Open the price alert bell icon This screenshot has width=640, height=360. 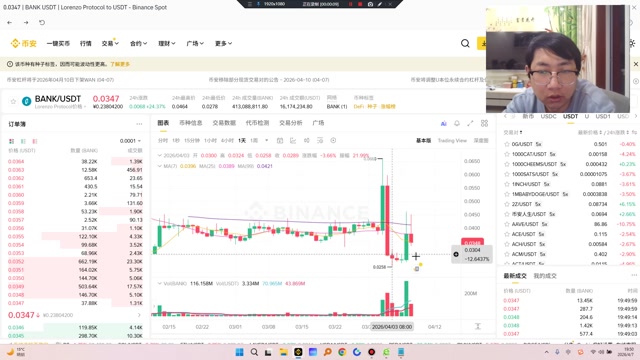coord(457,123)
